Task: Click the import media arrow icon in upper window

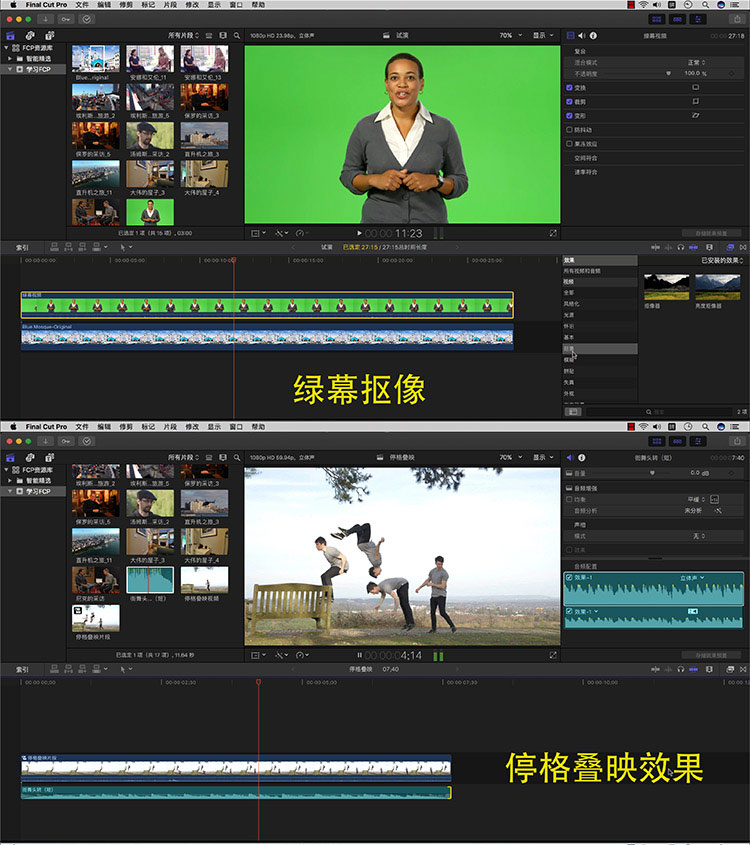Action: (46, 19)
